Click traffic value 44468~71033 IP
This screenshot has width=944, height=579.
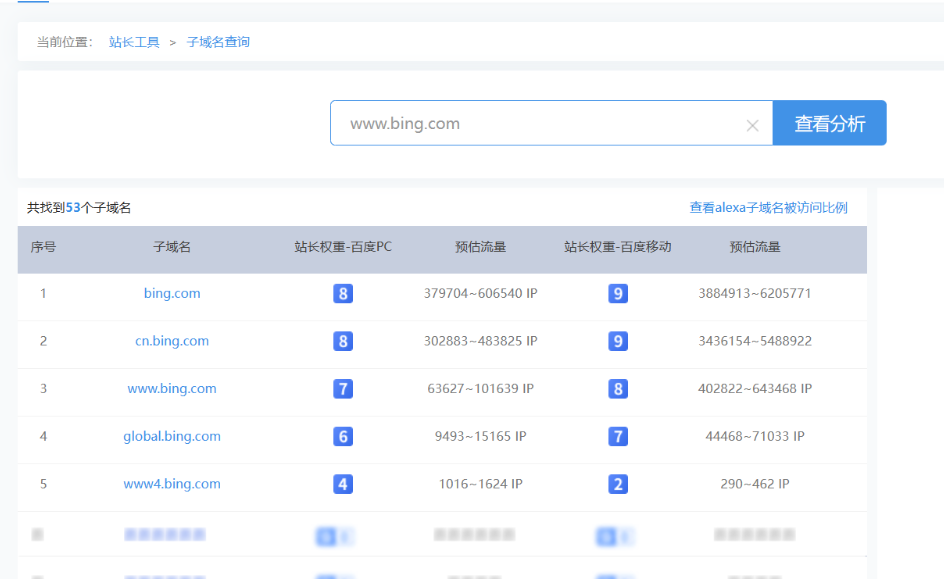pos(755,436)
